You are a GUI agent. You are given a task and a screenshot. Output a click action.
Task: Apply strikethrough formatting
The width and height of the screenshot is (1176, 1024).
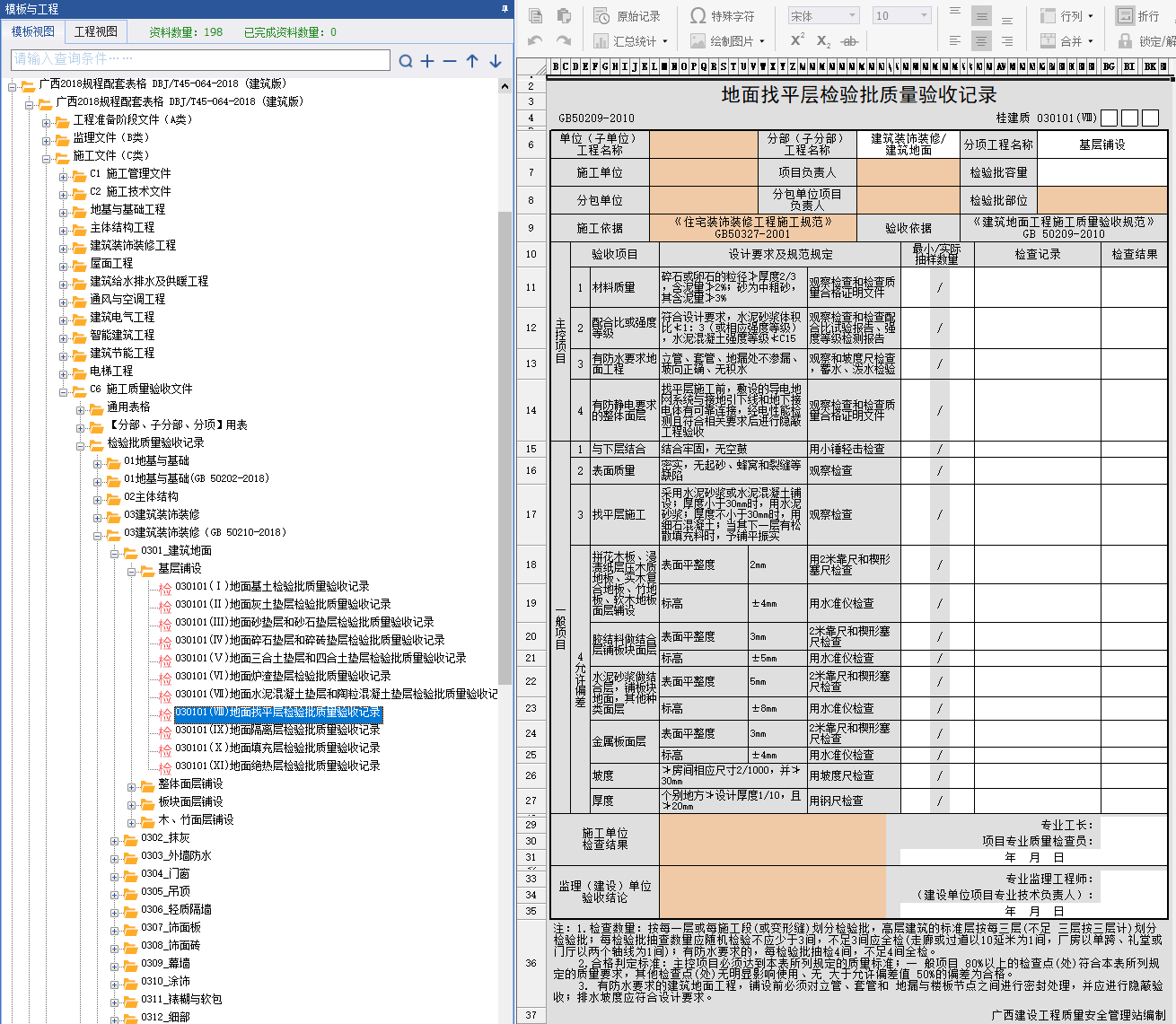(850, 40)
